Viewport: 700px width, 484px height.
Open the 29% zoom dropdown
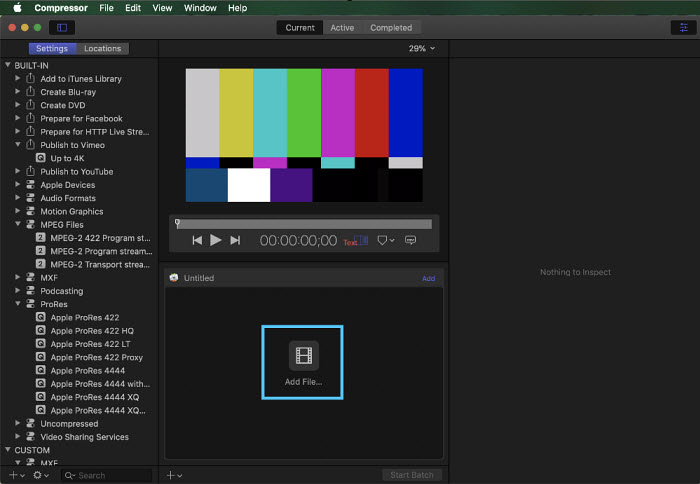coord(422,48)
